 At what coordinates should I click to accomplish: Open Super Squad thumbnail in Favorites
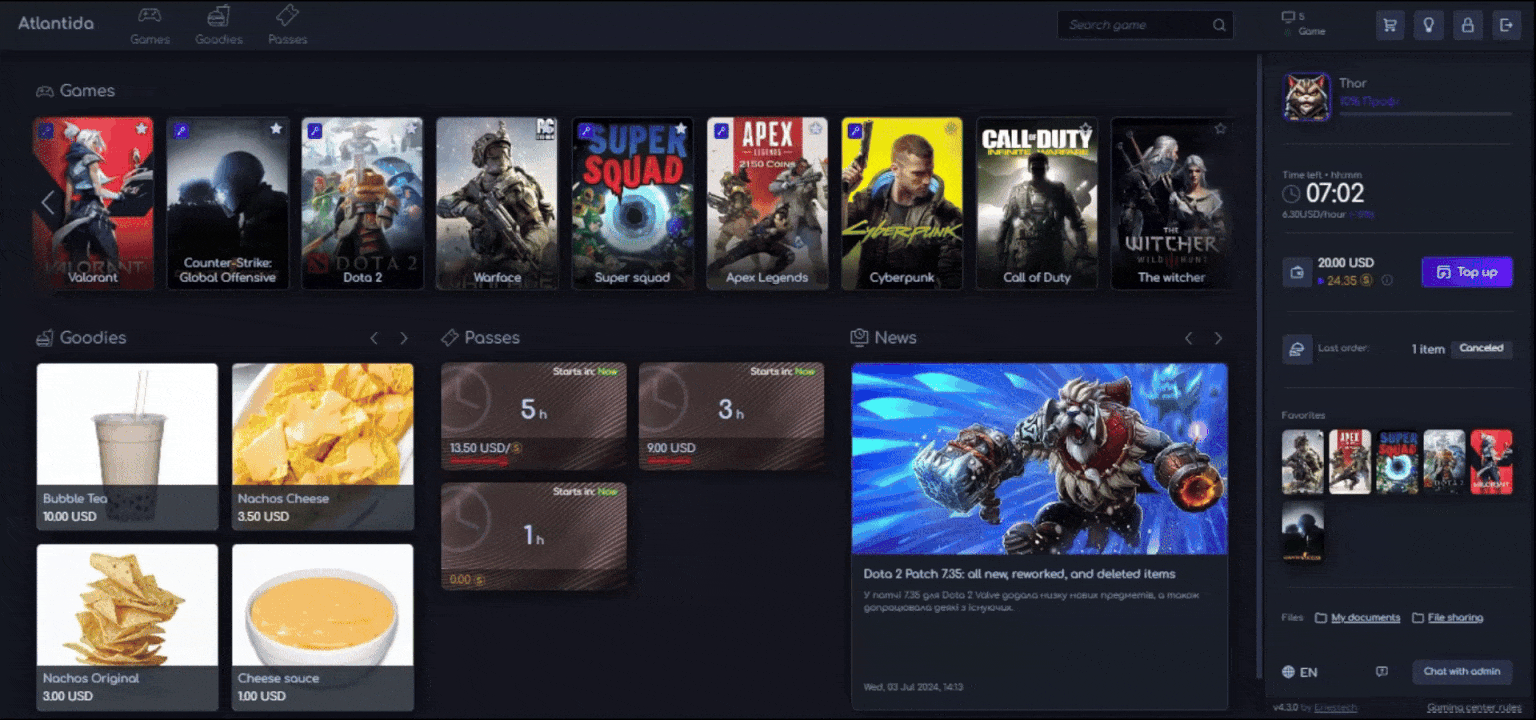click(1397, 462)
